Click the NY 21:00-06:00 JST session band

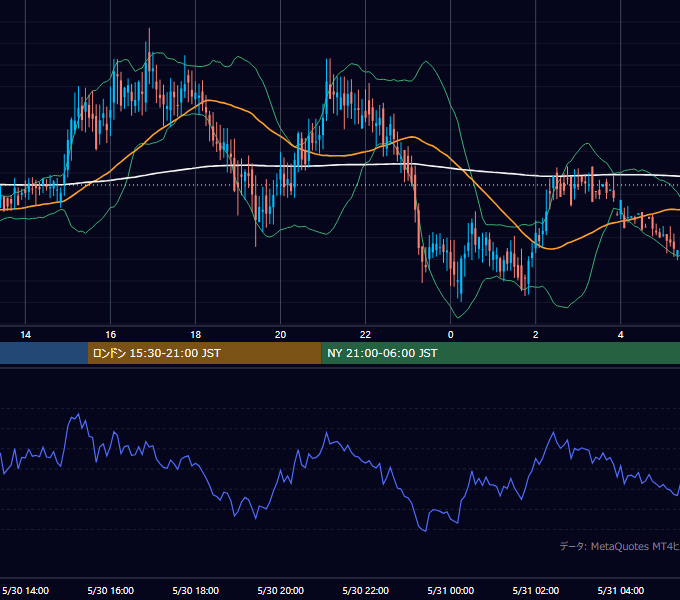point(500,353)
